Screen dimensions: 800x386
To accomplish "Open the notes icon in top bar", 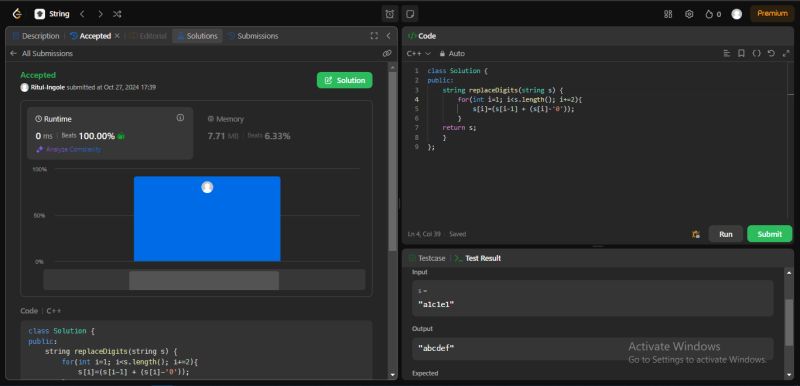I will click(x=410, y=14).
